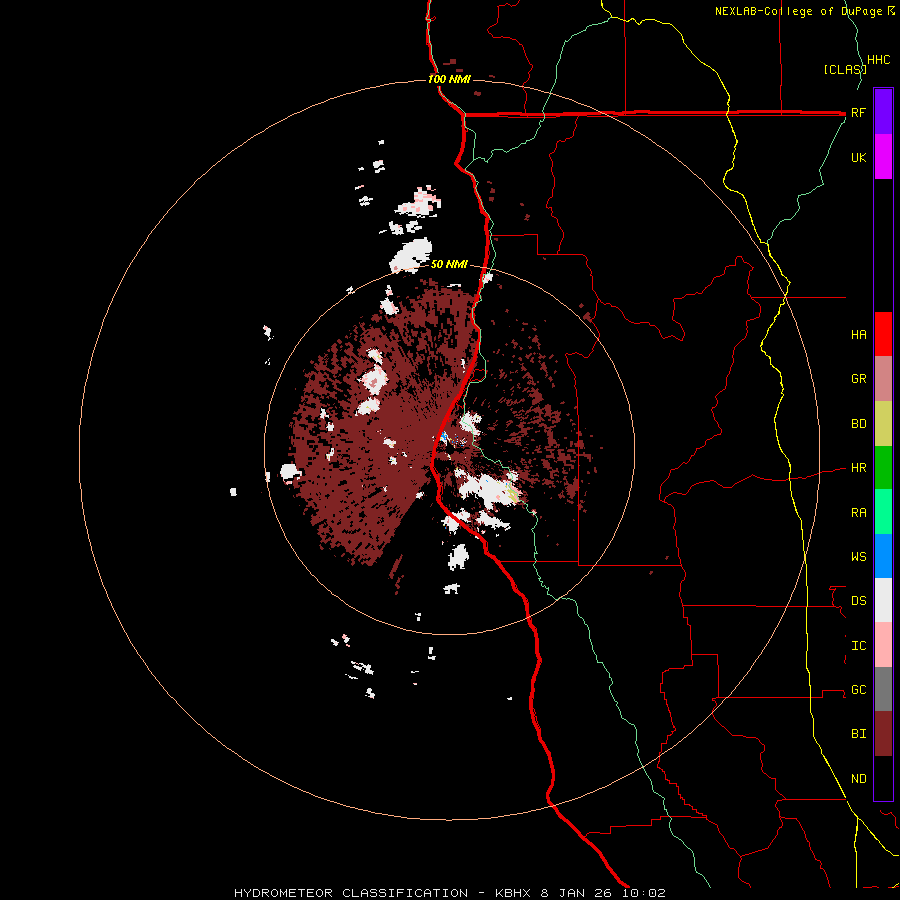
Task: Click the "100 NMI" range ring label
Action: [x=449, y=79]
